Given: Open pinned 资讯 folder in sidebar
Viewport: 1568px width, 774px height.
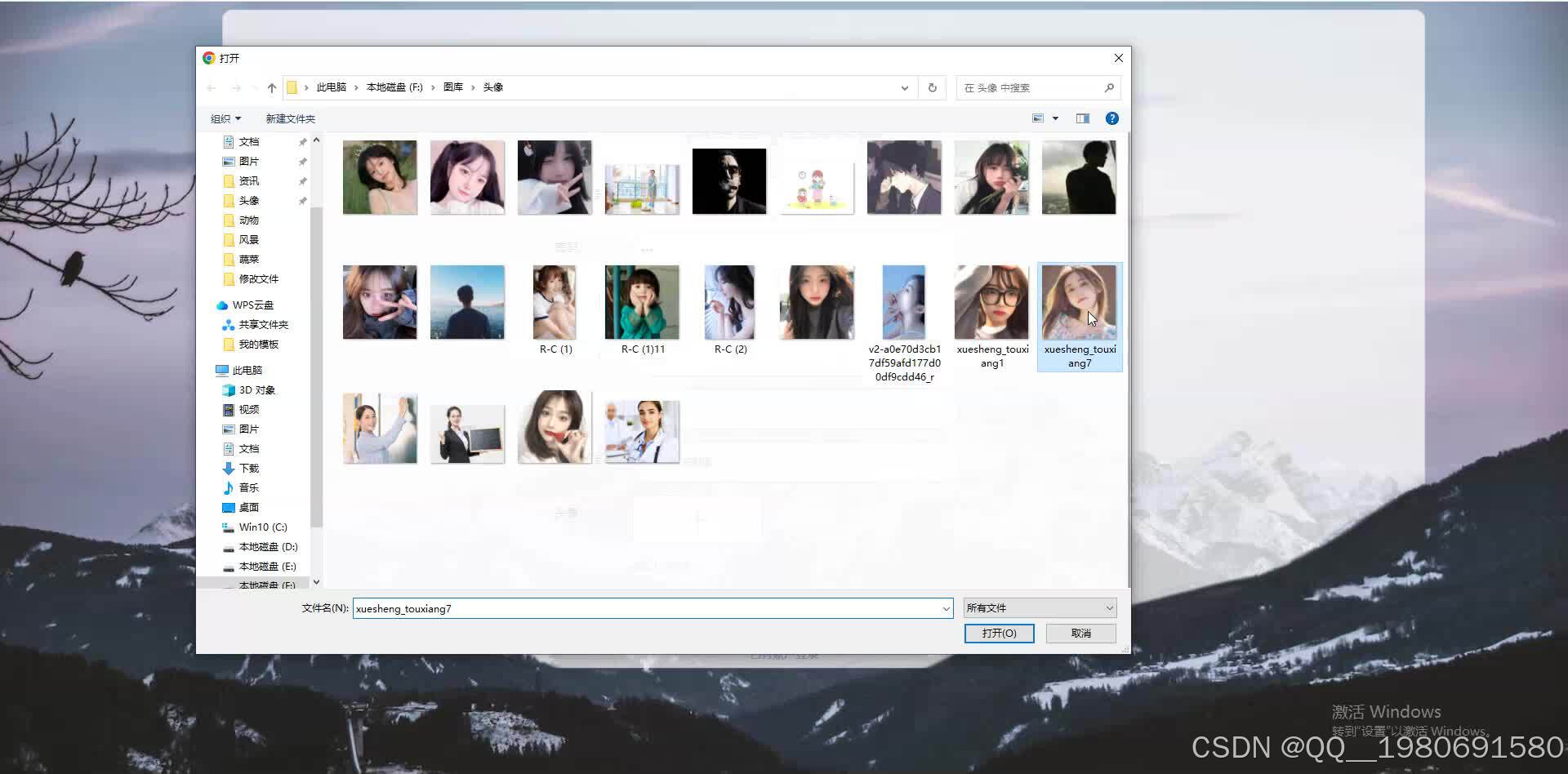Looking at the screenshot, I should point(248,181).
